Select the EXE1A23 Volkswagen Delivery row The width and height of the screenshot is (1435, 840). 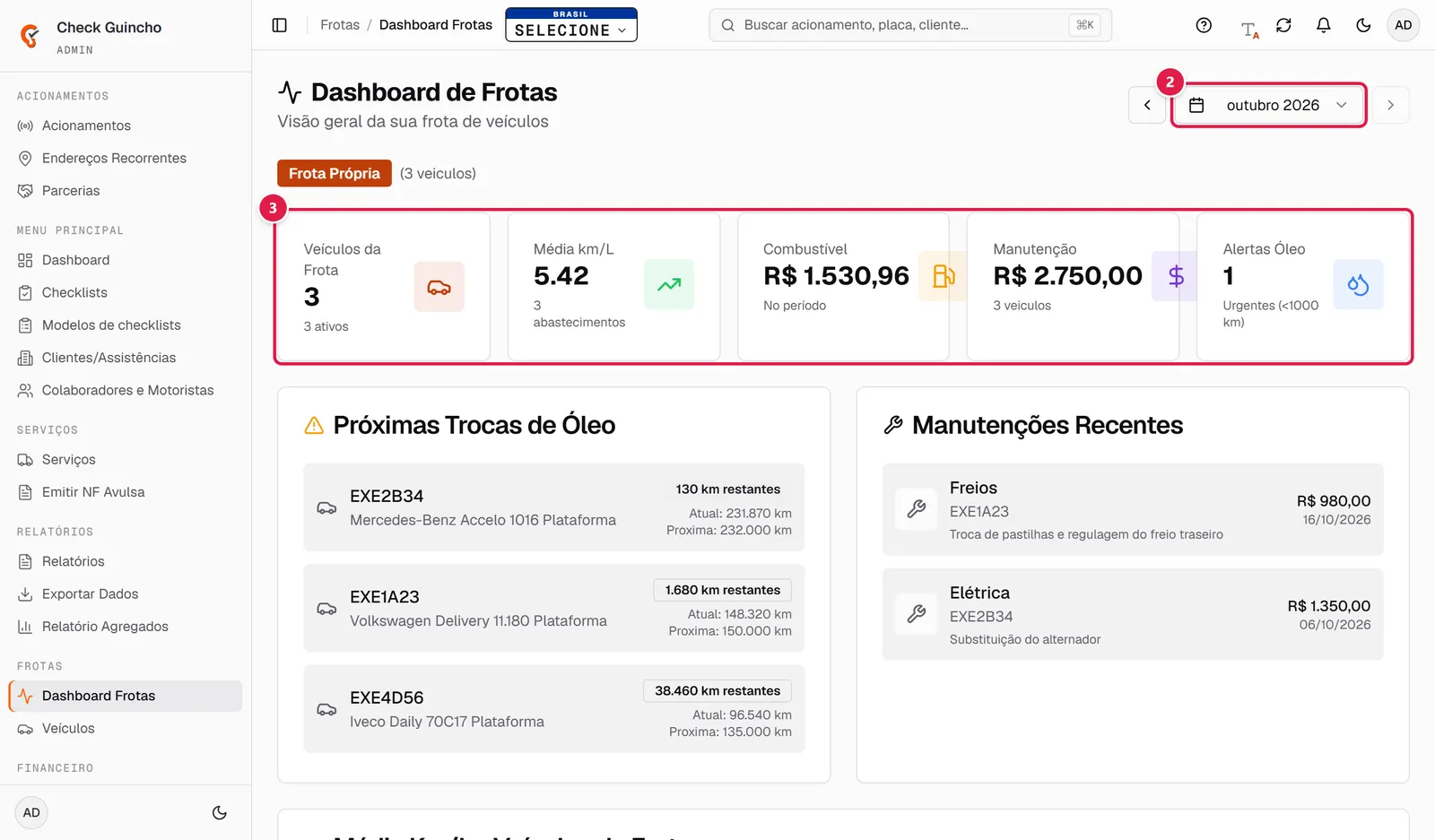553,608
